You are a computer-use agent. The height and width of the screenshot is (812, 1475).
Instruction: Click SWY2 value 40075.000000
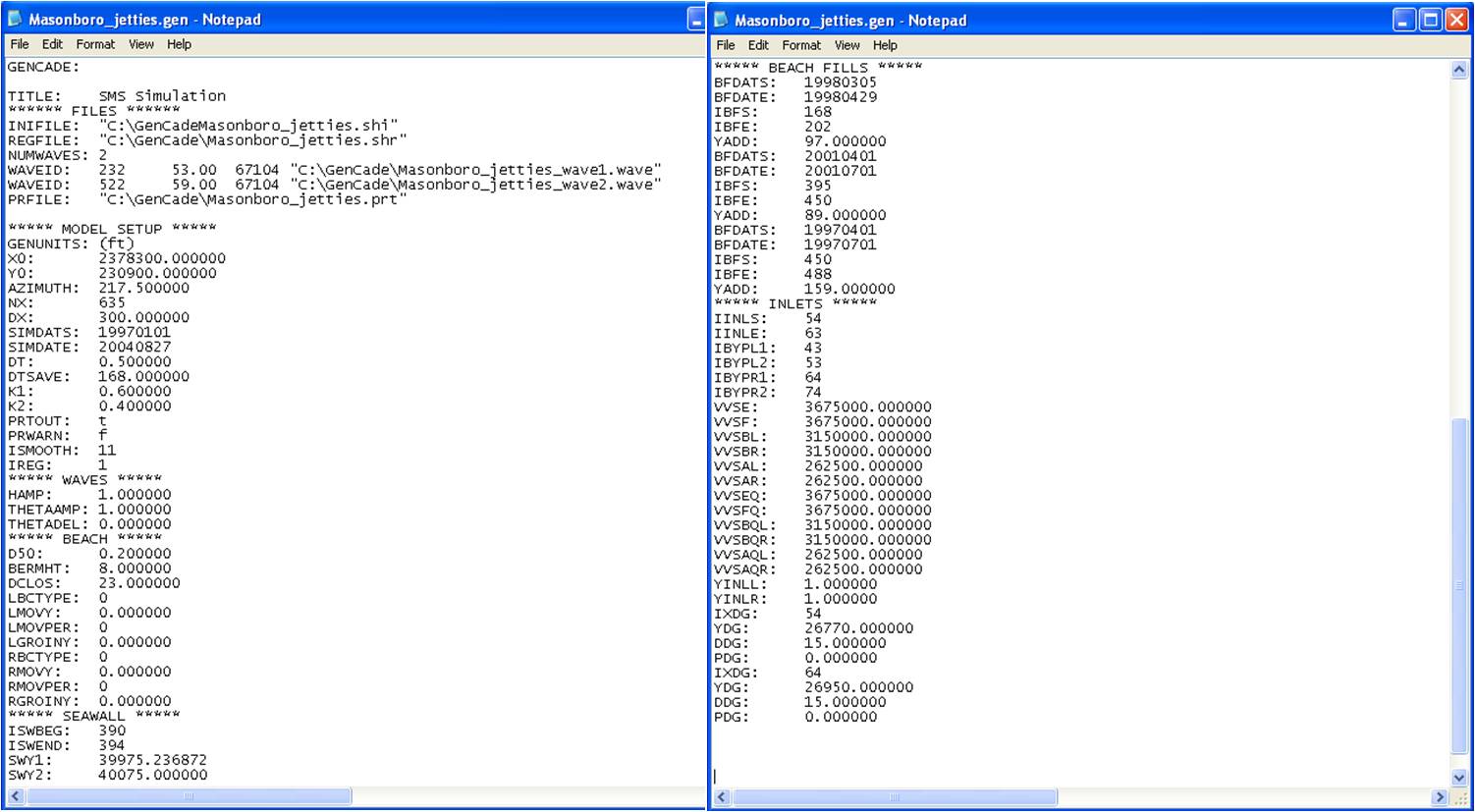[x=153, y=775]
